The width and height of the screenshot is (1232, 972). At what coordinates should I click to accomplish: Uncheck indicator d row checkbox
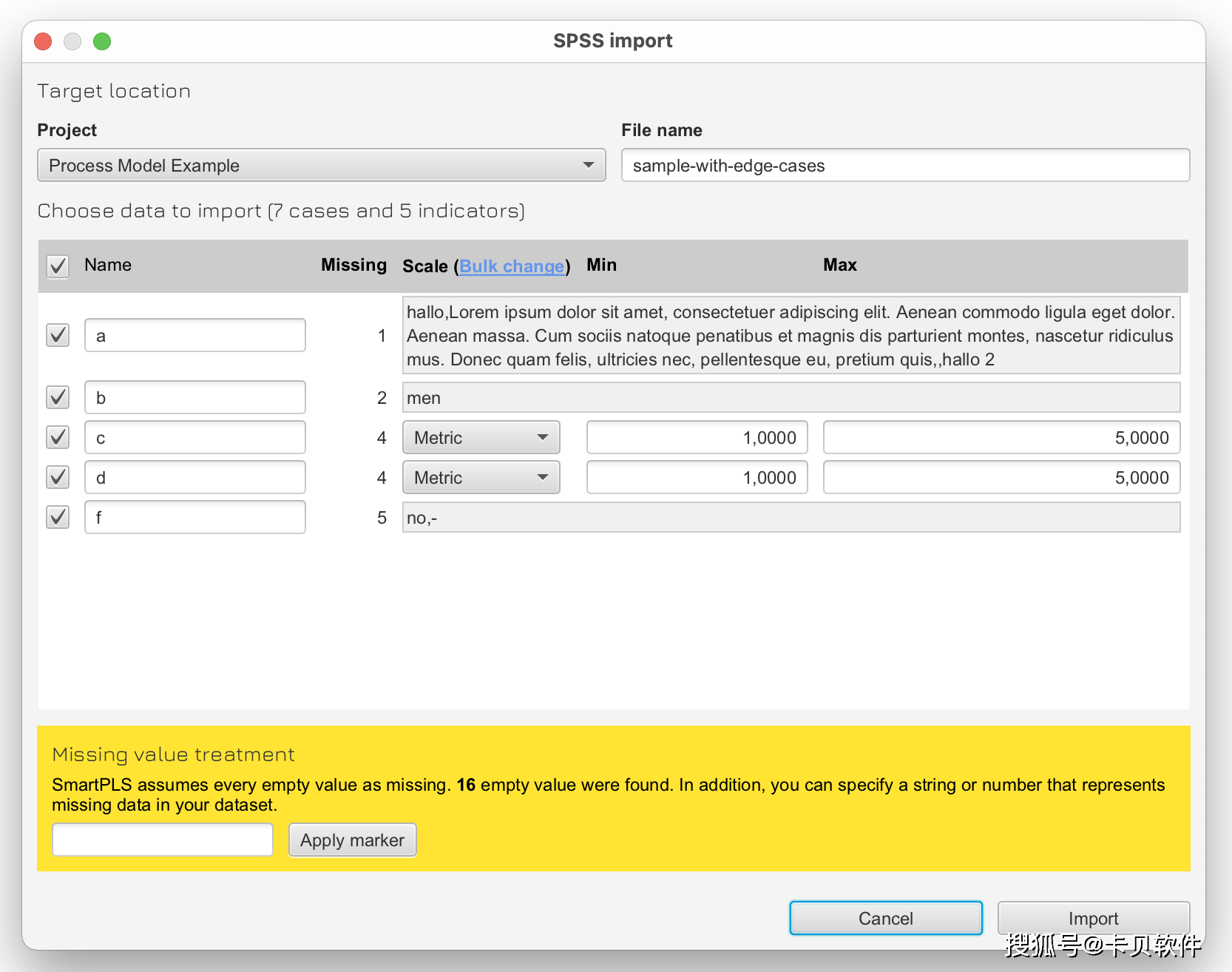(58, 477)
